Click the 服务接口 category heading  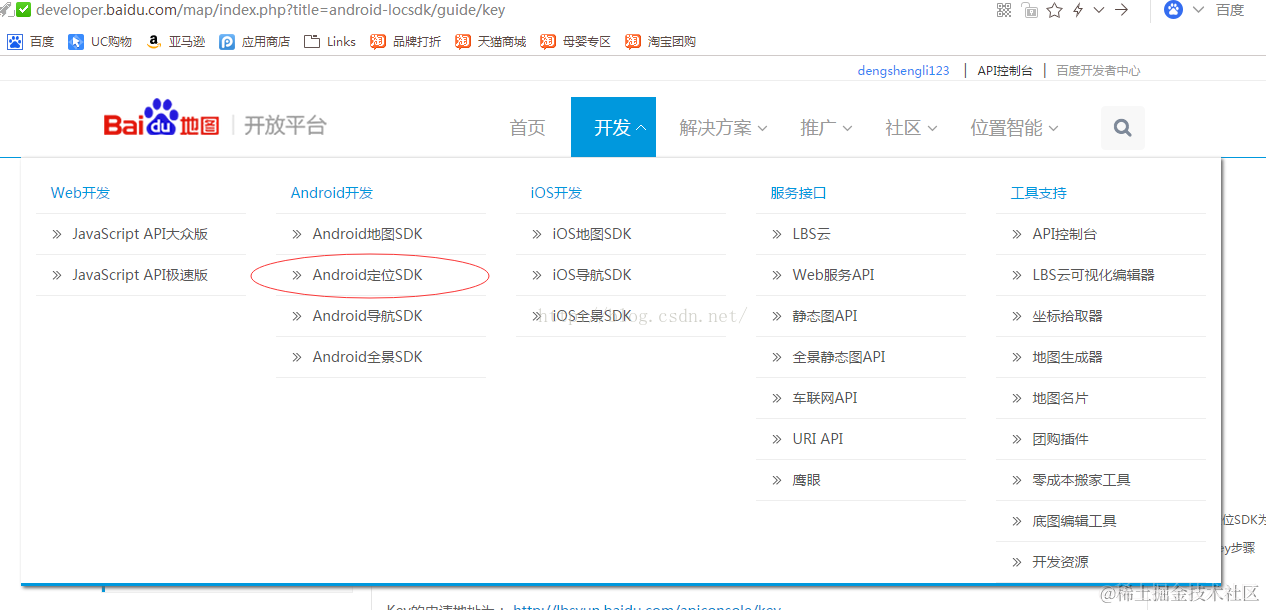coord(798,193)
